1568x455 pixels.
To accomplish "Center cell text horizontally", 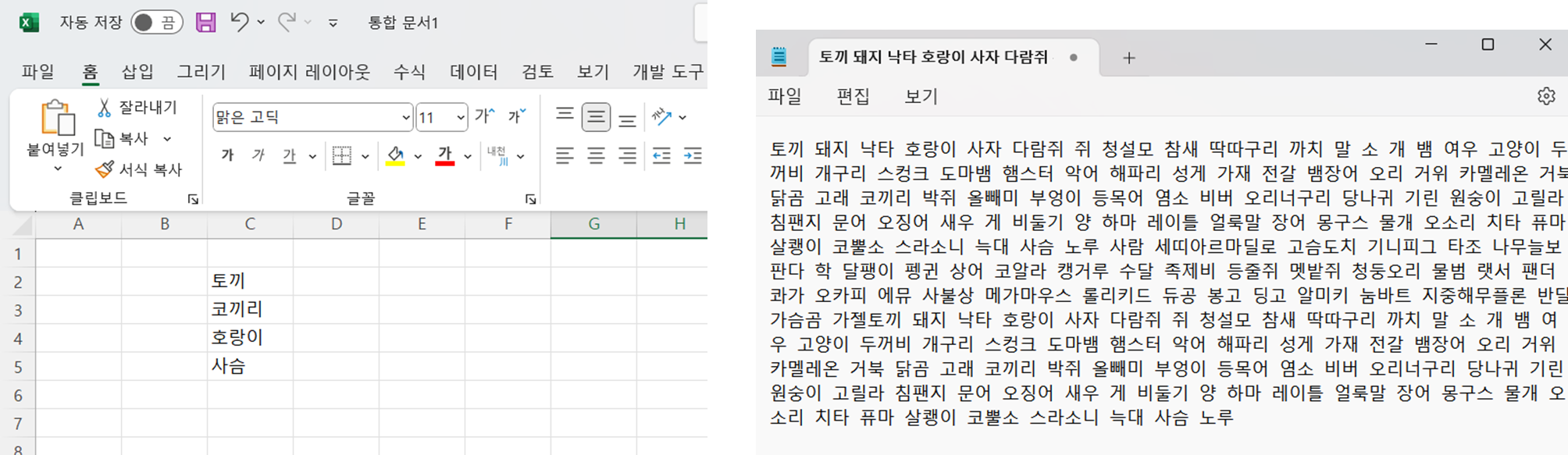I will 596,156.
